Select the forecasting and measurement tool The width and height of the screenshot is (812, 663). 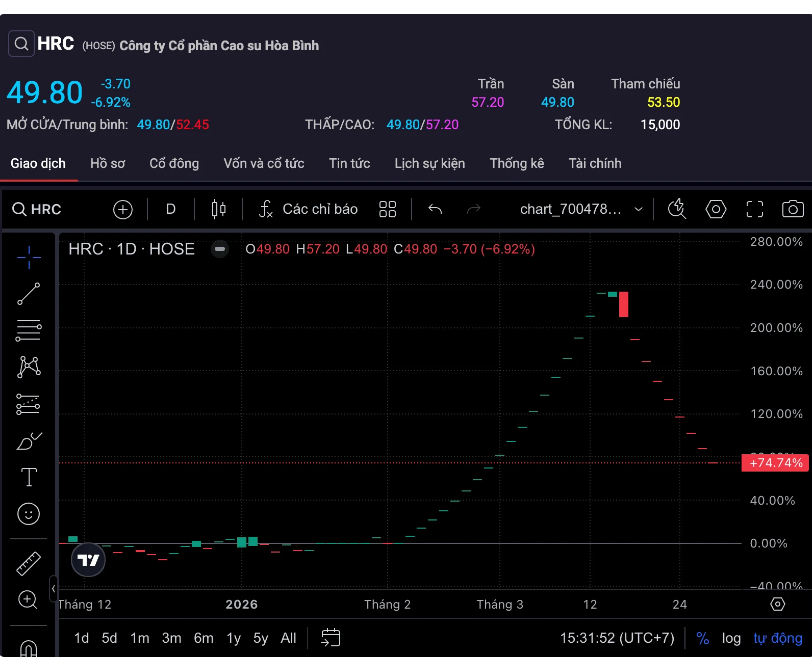coord(29,404)
